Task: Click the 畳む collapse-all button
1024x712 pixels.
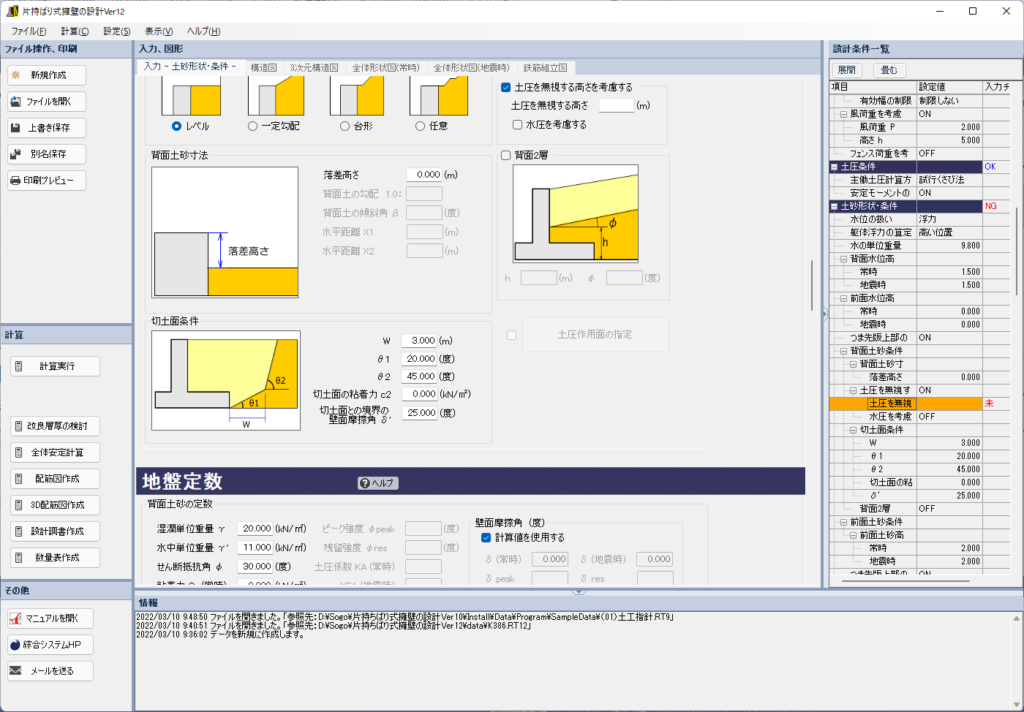Action: coord(889,69)
